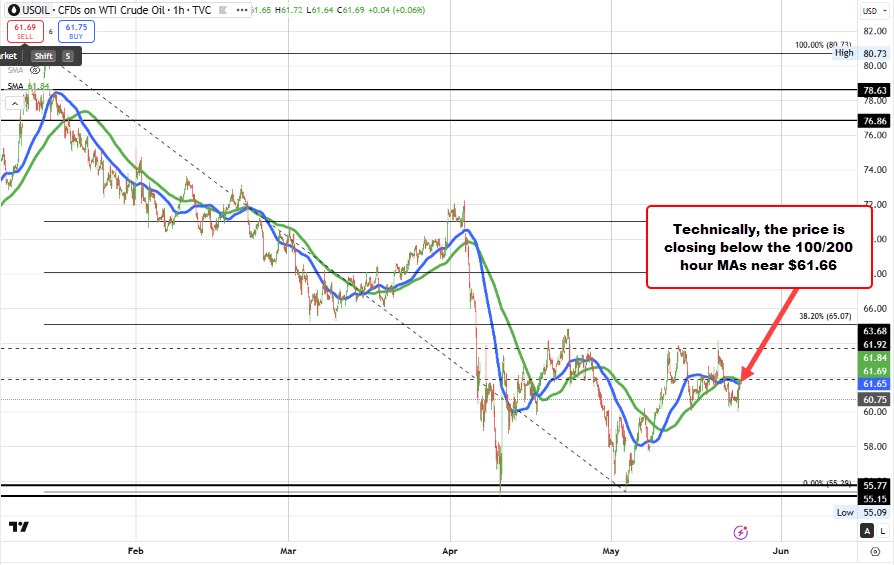Open time axis settings gear icon
This screenshot has height=565, width=894.
[873, 551]
